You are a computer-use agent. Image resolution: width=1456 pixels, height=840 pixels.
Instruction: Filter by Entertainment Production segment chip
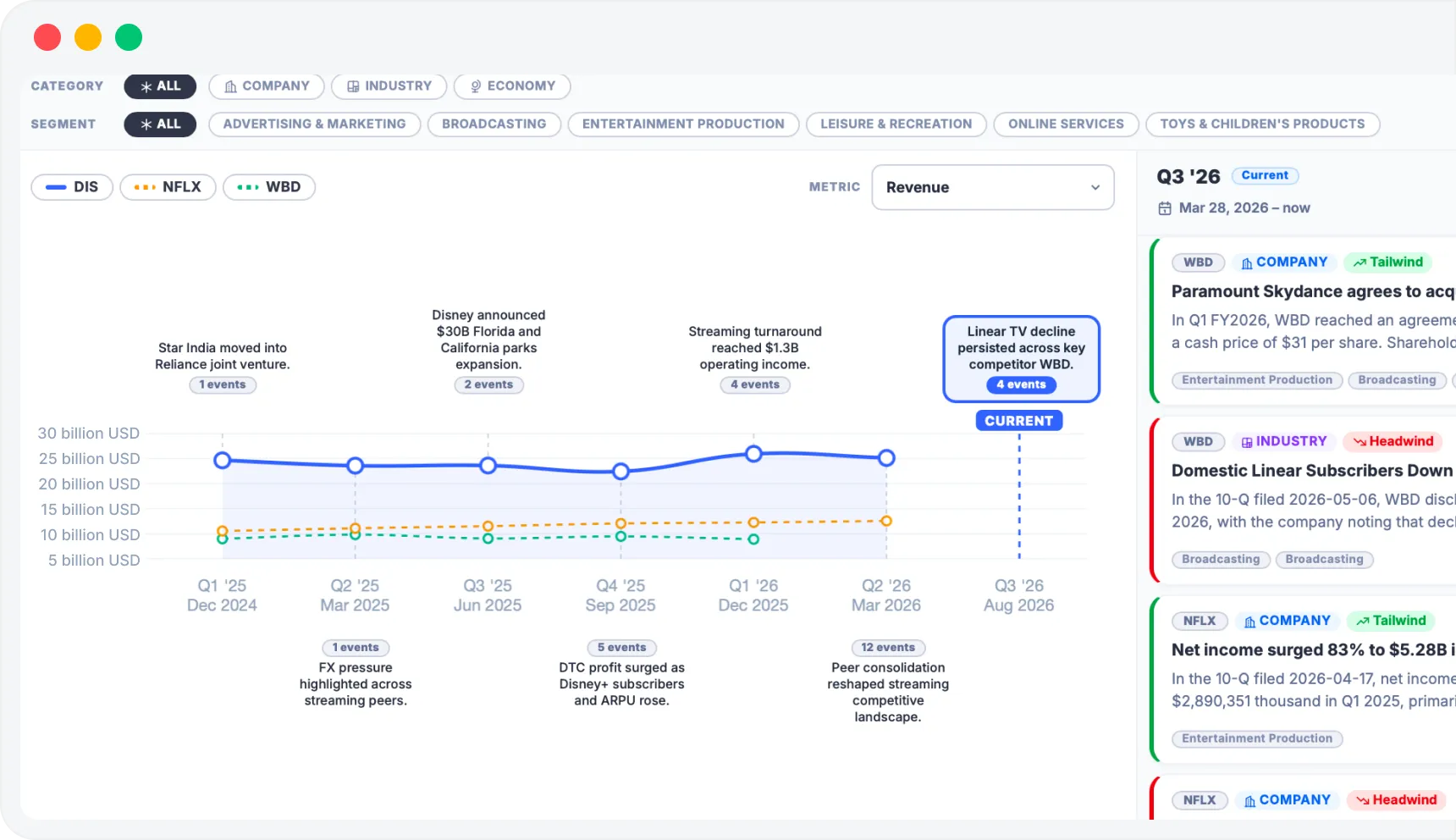(x=683, y=124)
